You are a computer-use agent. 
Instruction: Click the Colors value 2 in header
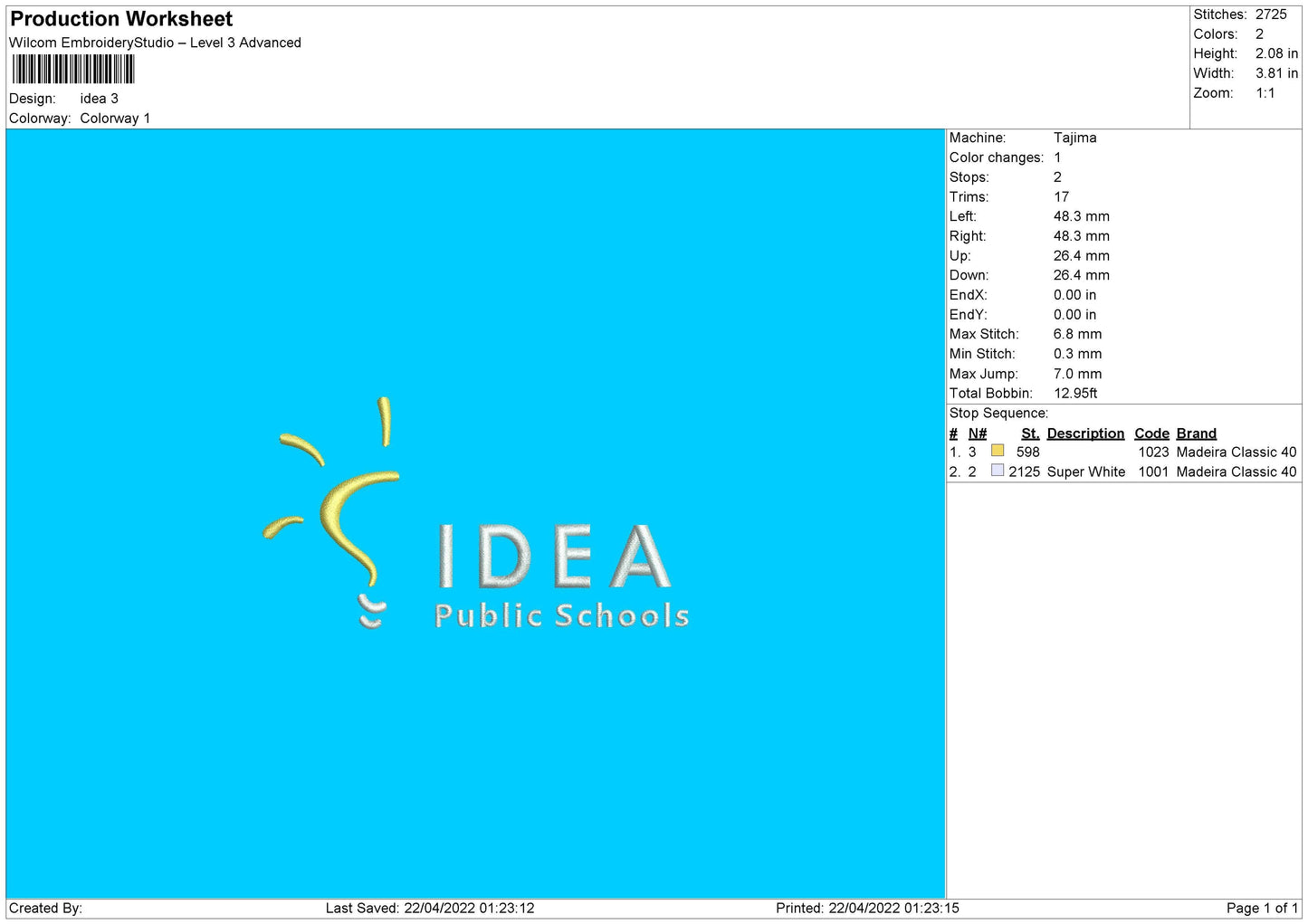point(1259,34)
